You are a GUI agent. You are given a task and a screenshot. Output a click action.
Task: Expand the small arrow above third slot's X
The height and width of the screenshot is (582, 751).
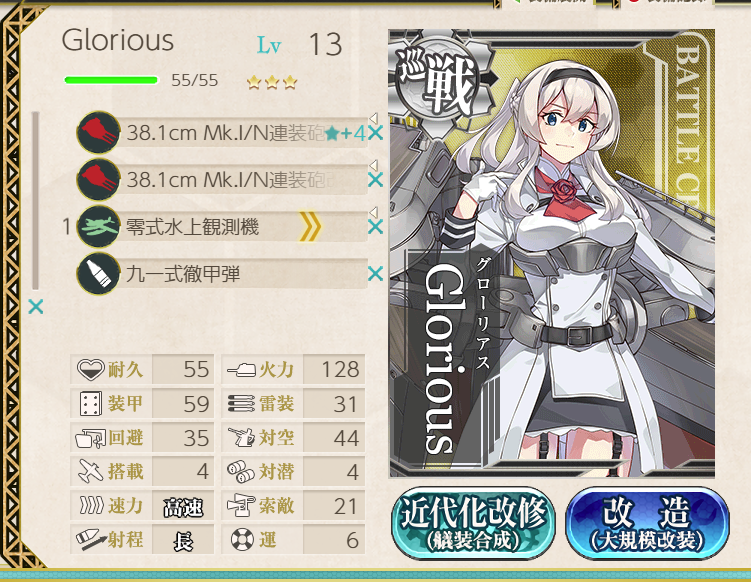coord(374,212)
